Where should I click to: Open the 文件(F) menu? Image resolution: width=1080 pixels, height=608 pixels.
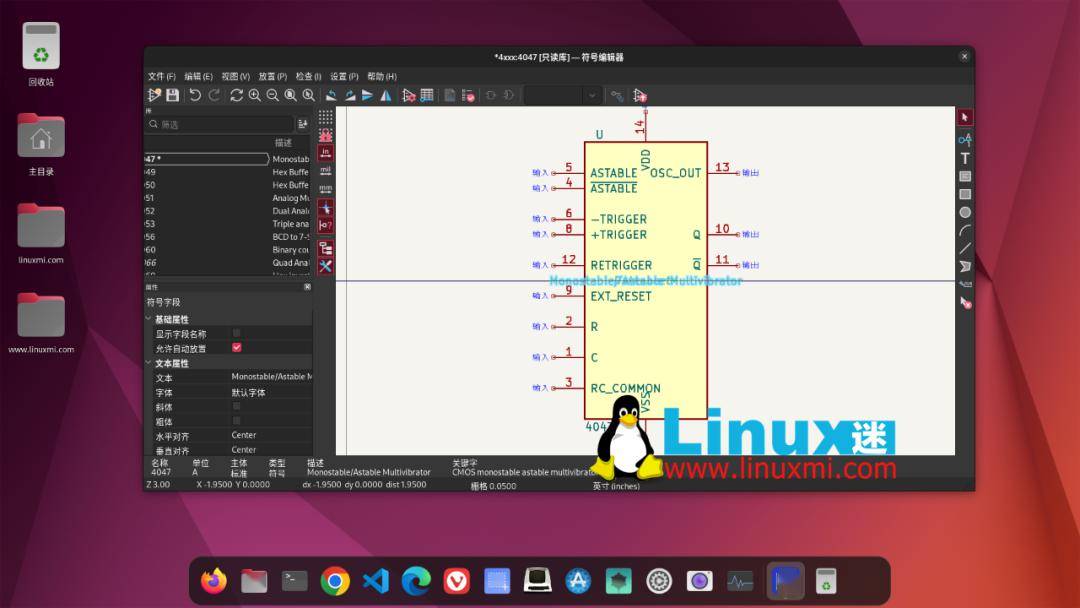pos(162,76)
